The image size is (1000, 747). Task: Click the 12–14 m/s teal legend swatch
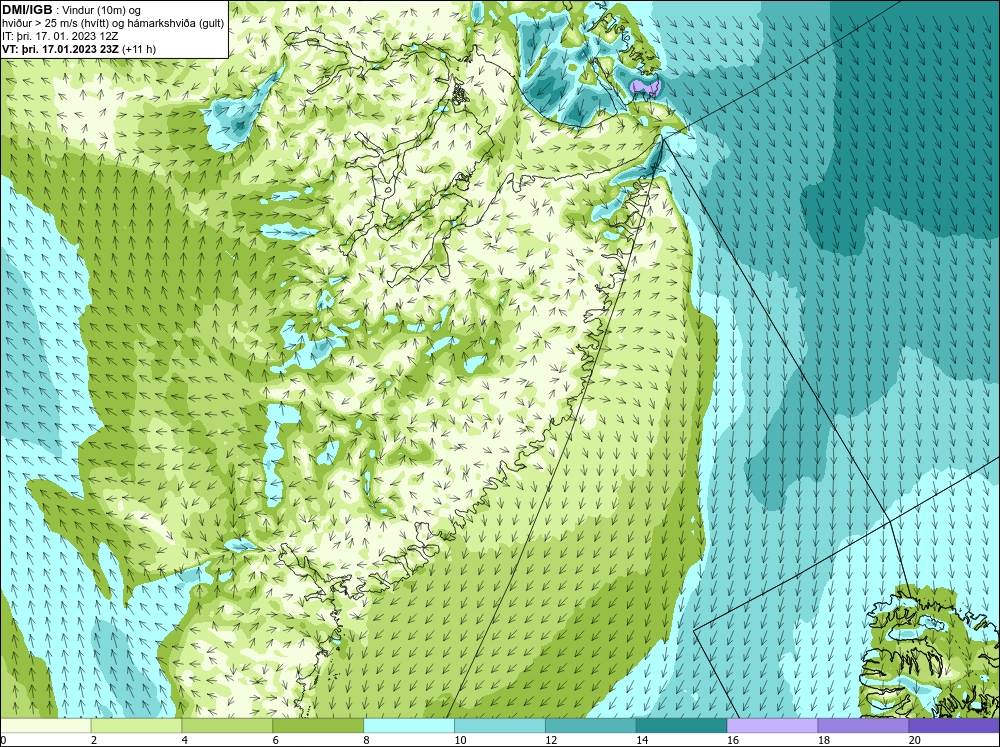pos(591,726)
